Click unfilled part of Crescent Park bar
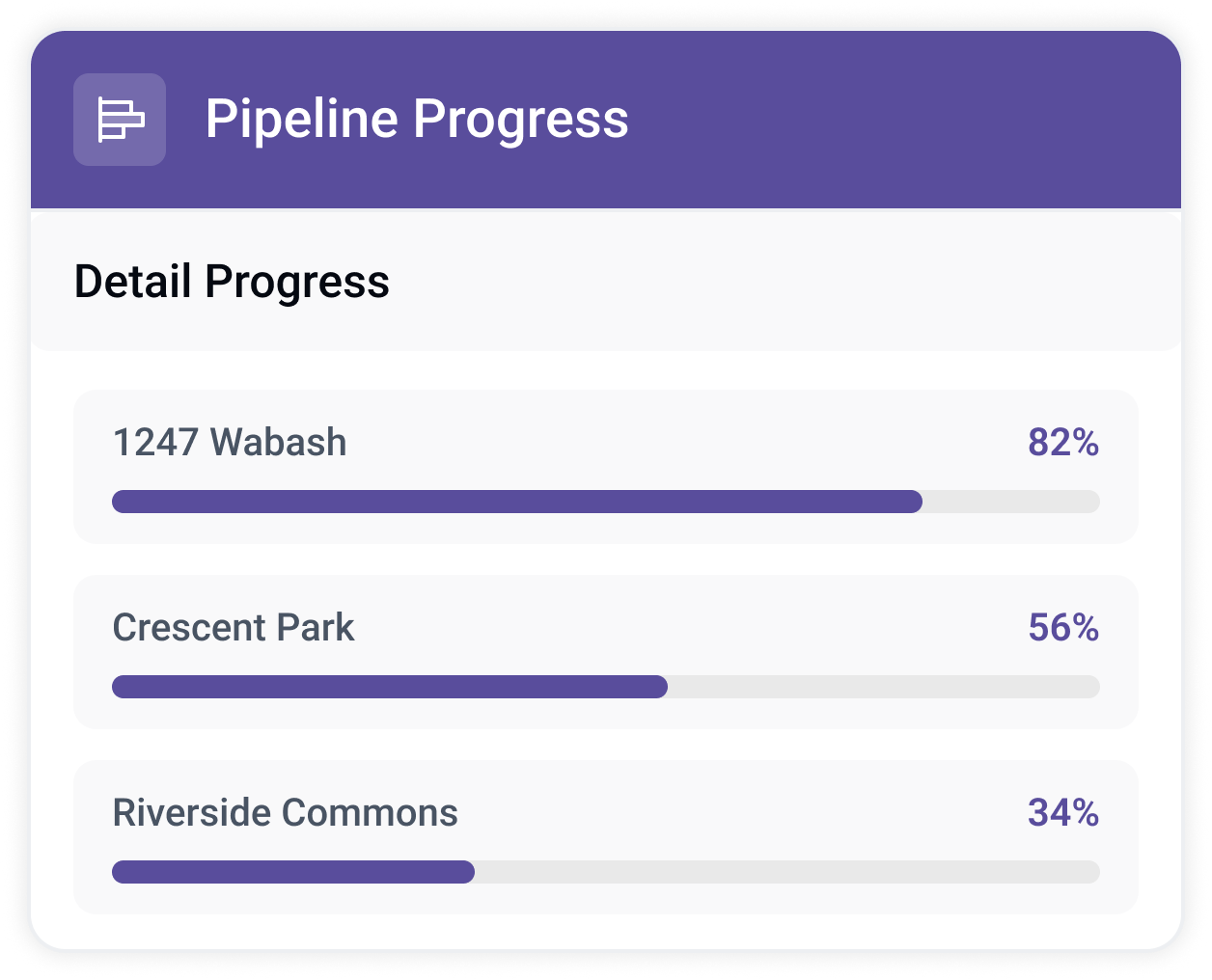 tap(884, 687)
